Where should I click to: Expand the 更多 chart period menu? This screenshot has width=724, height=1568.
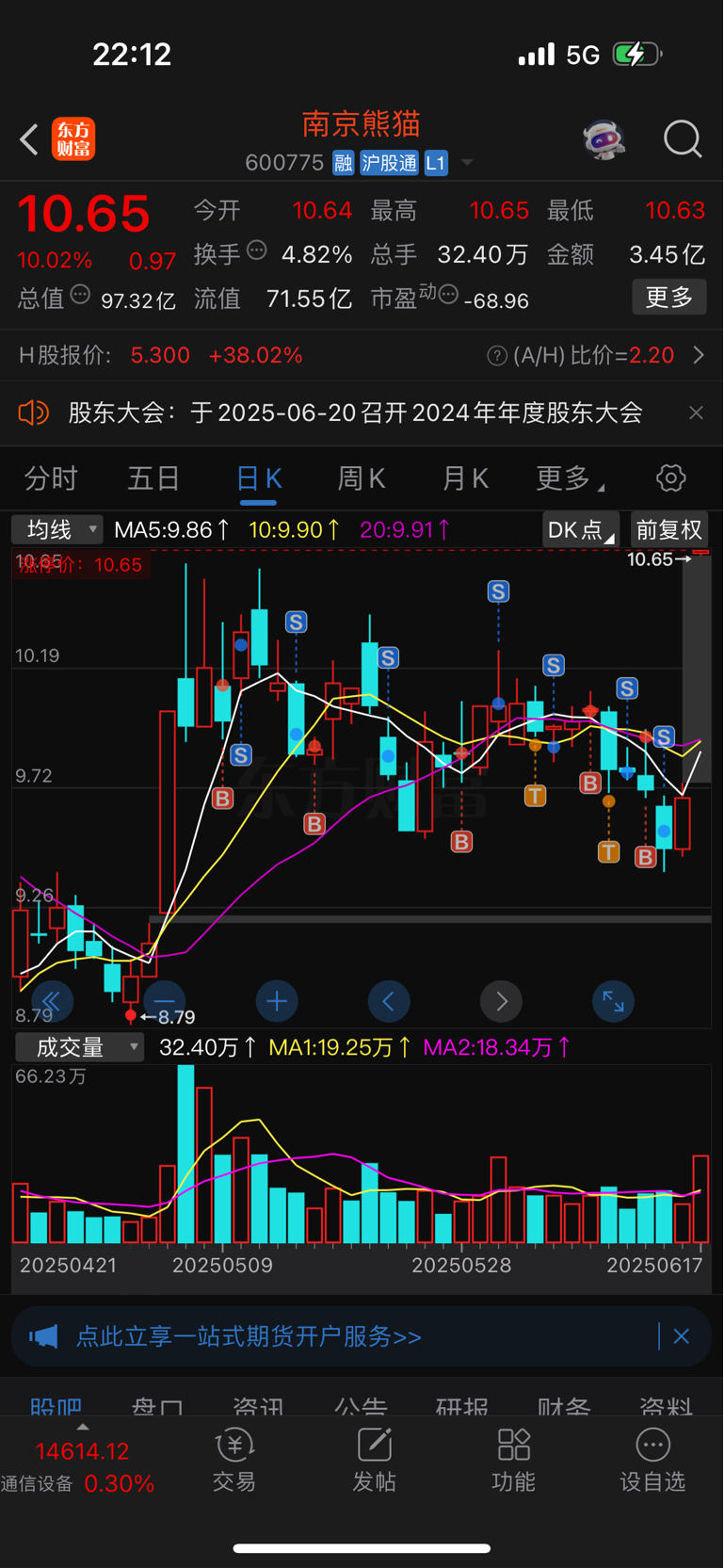click(571, 478)
